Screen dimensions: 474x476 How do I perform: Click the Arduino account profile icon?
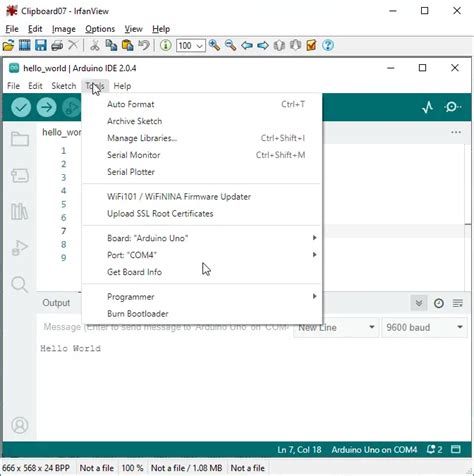[x=20, y=425]
